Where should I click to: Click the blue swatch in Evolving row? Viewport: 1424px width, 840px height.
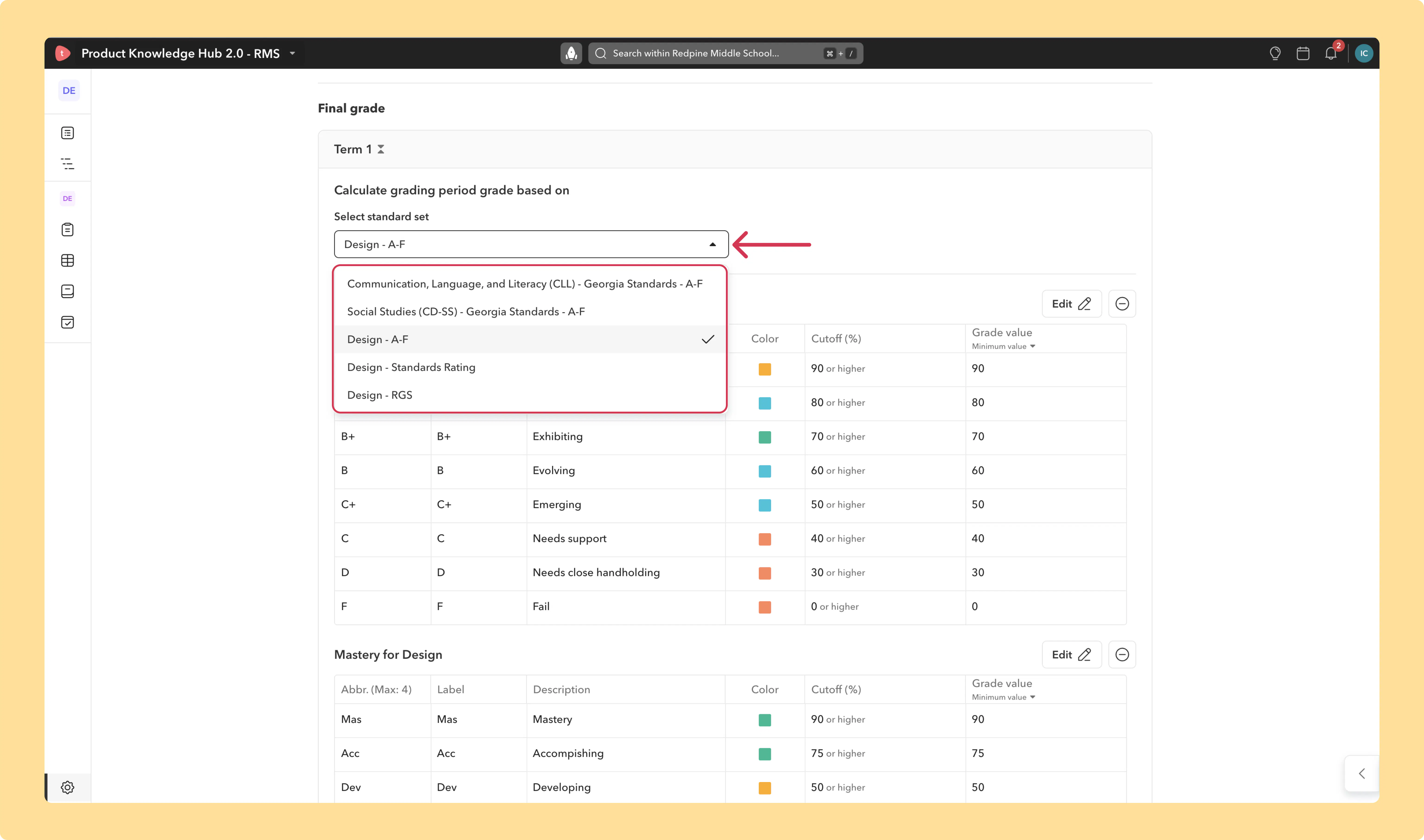(765, 471)
